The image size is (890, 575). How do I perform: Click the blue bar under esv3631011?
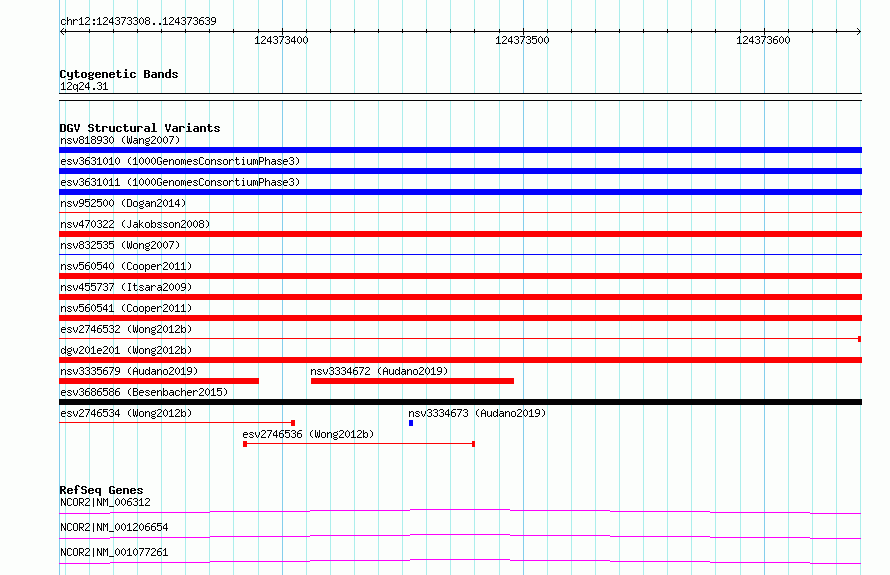point(460,192)
